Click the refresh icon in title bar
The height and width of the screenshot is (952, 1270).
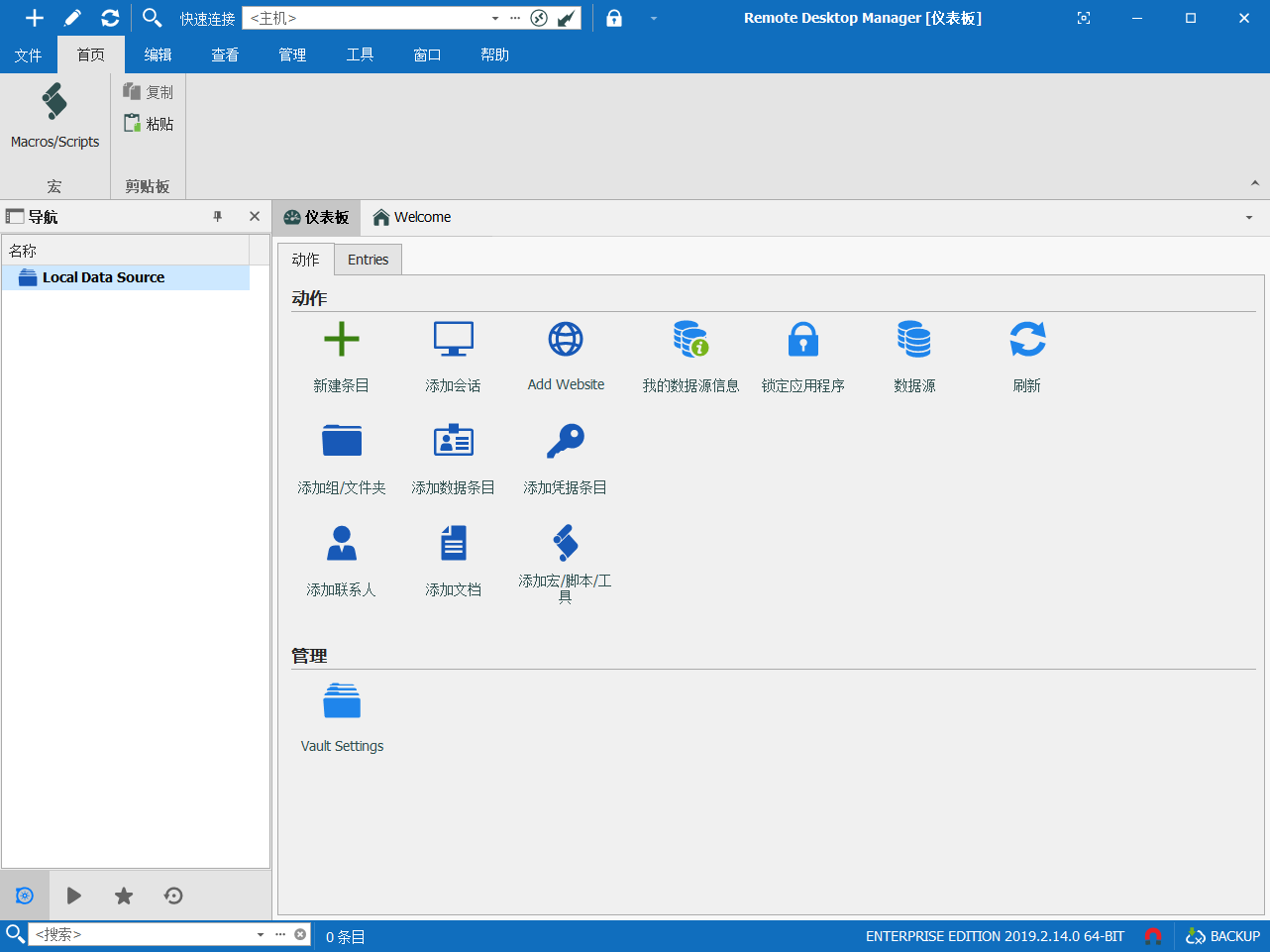click(110, 18)
